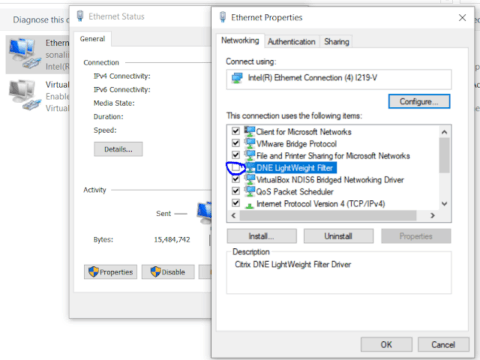The width and height of the screenshot is (480, 360).
Task: Click the VirtualBox NDIS6 driver icon
Action: (250, 179)
